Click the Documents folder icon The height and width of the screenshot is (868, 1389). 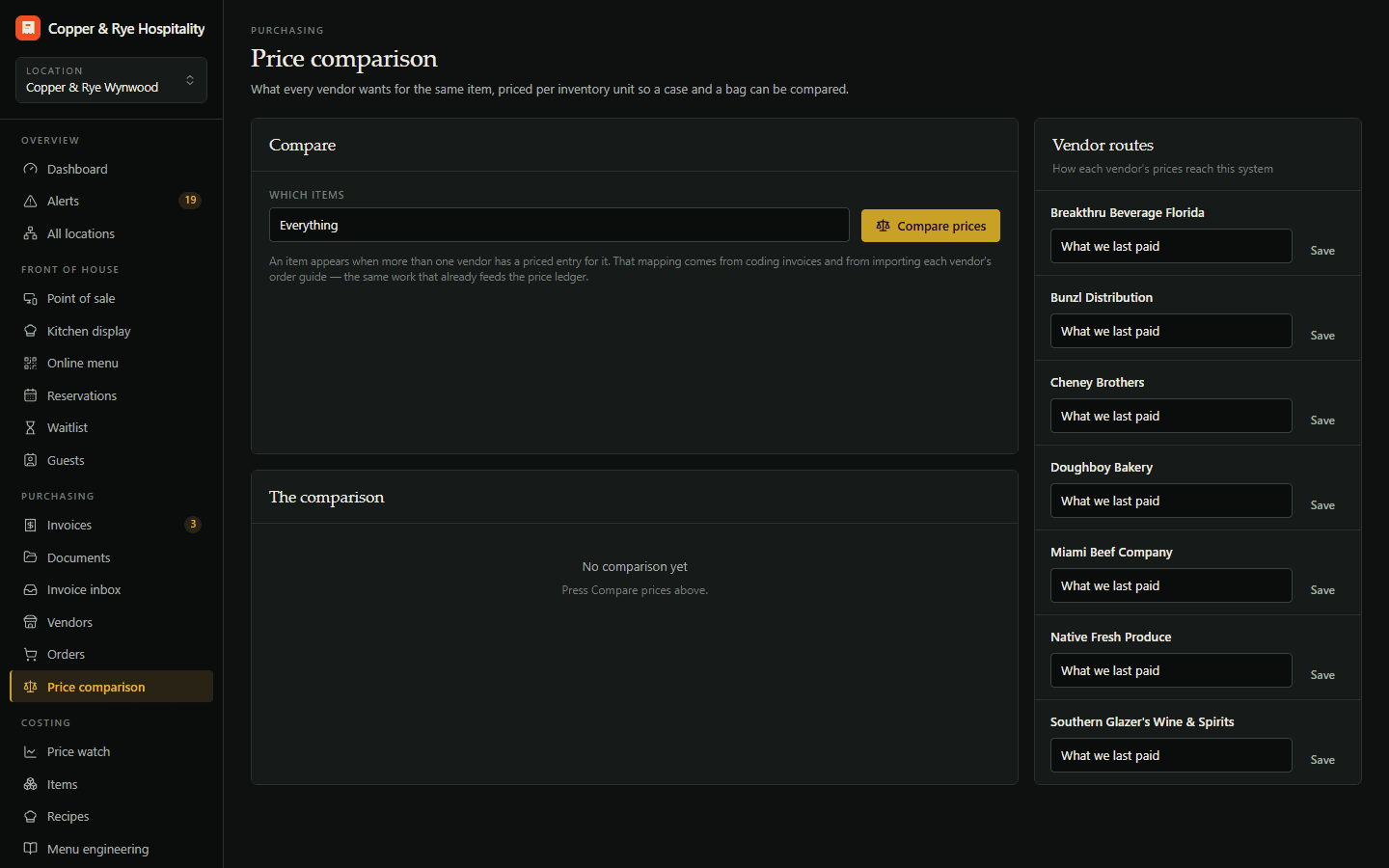30,557
